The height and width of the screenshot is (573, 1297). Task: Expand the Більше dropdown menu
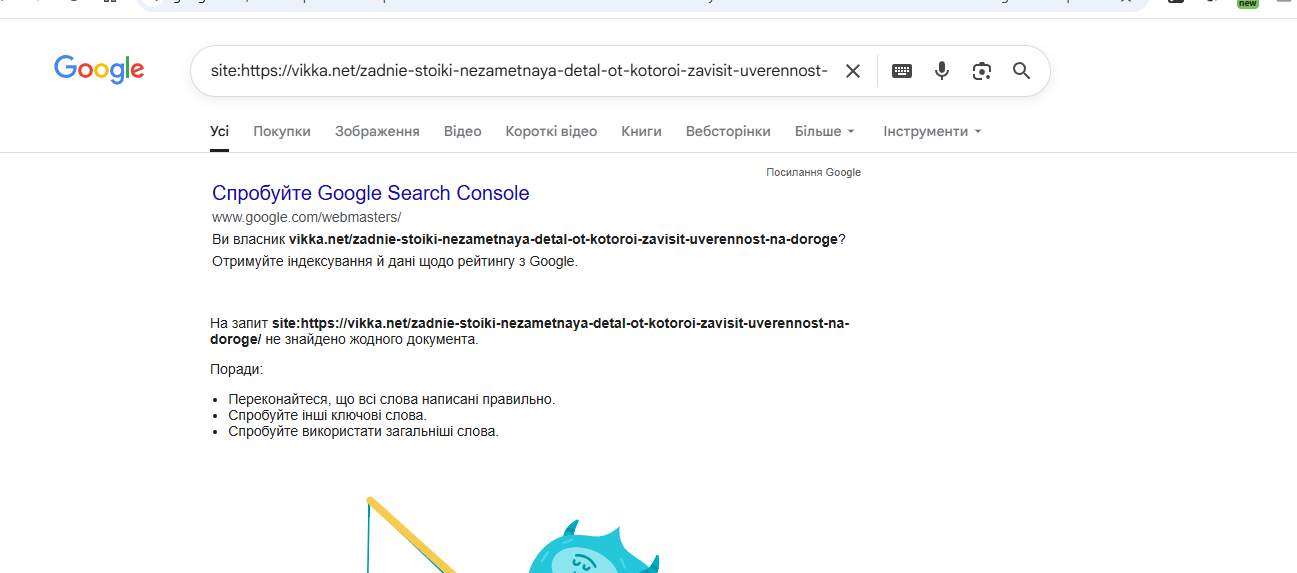coord(825,131)
